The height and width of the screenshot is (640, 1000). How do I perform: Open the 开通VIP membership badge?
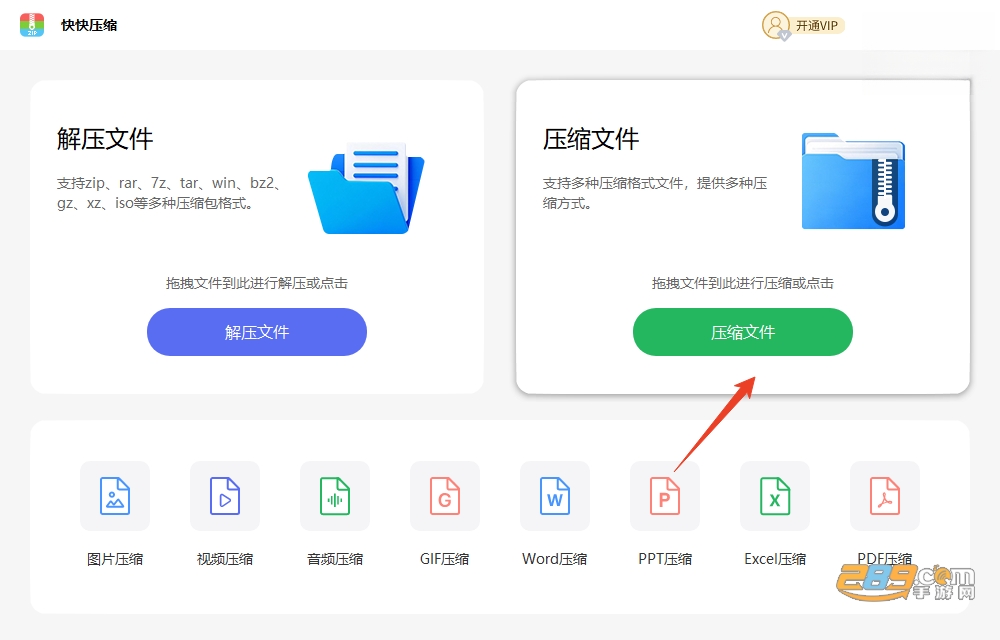pyautogui.click(x=817, y=25)
